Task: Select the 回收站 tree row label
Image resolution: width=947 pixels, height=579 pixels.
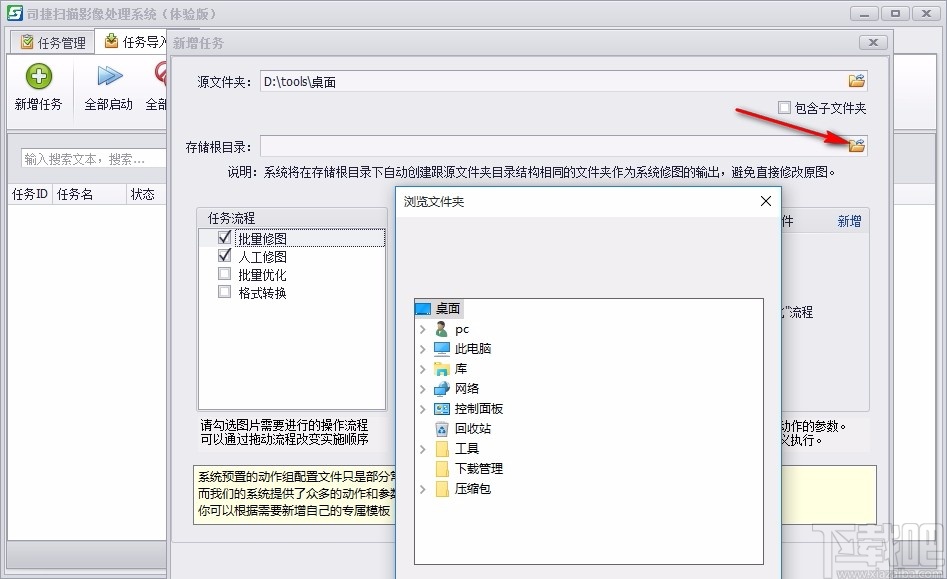Action: [x=473, y=429]
